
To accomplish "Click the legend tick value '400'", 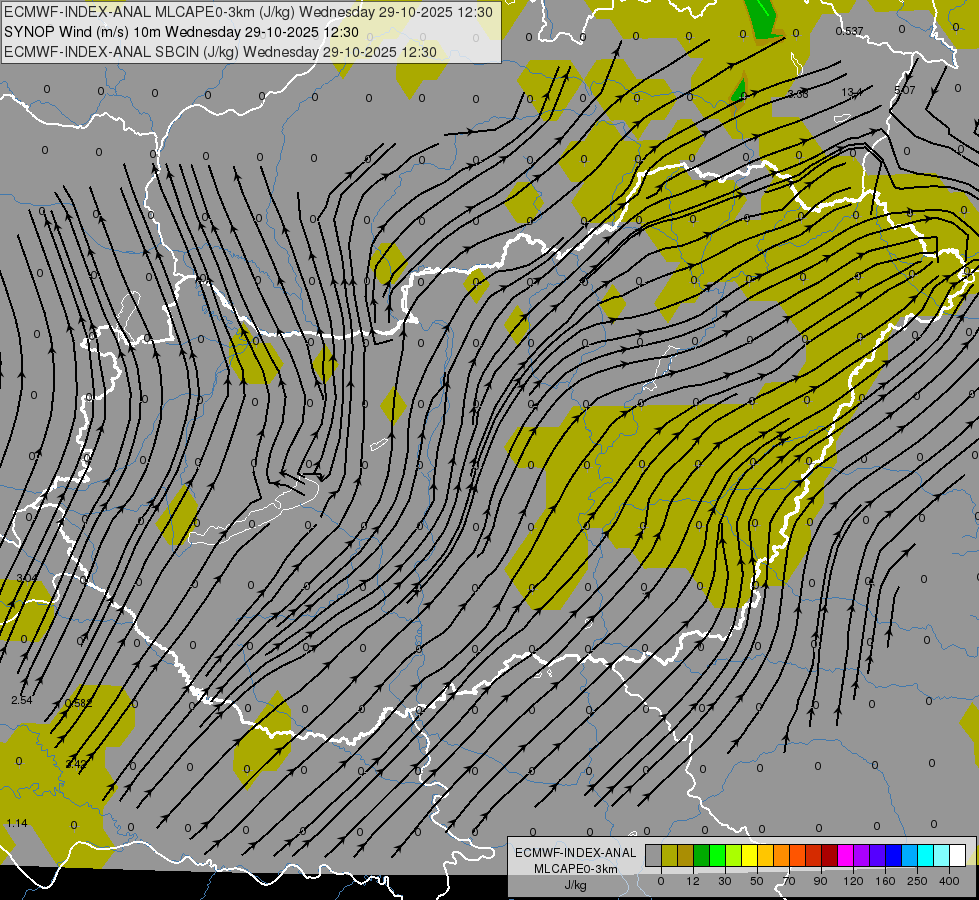I will [949, 881].
